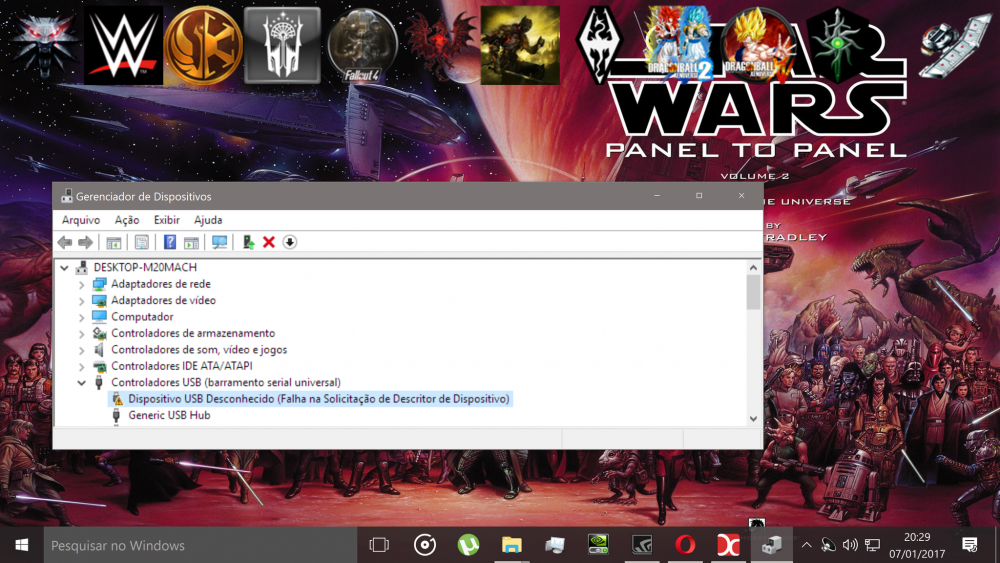1000x563 pixels.
Task: Click the Help toolbar icon with question mark
Action: click(x=170, y=242)
